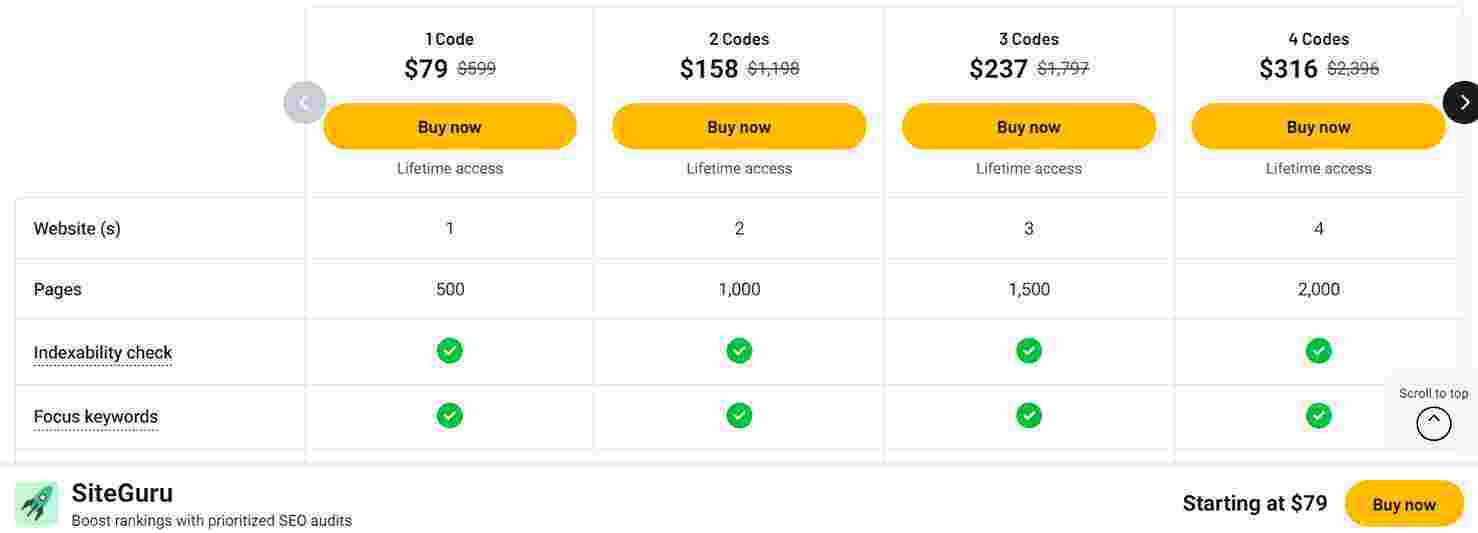The width and height of the screenshot is (1478, 533).
Task: Click Focus keywords checkmark under 1 Code
Action: (450, 415)
